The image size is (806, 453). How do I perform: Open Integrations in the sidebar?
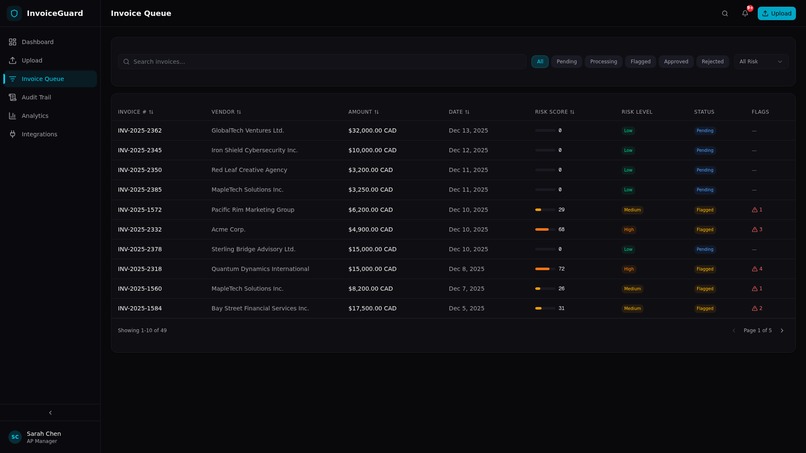50,134
